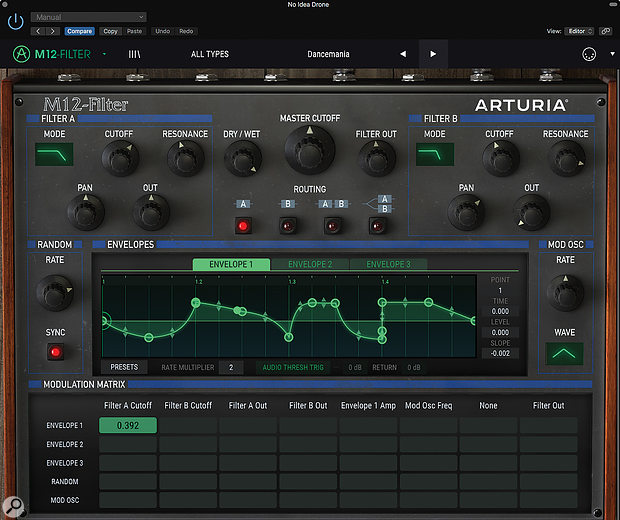Enable series A to B routing button
Screen dimensions: 620x520
333,226
